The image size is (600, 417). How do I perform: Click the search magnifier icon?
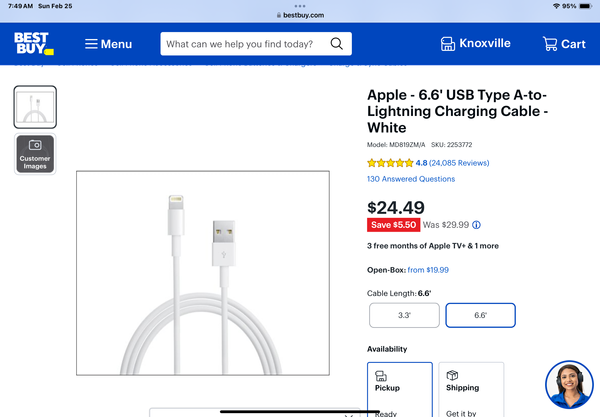click(x=336, y=44)
